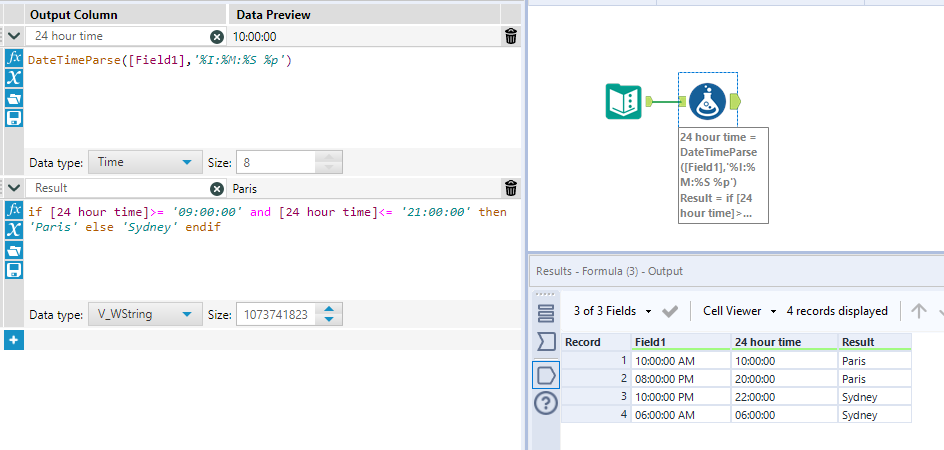The image size is (944, 450).
Task: Open the Results summary sigma icon
Action: [546, 342]
